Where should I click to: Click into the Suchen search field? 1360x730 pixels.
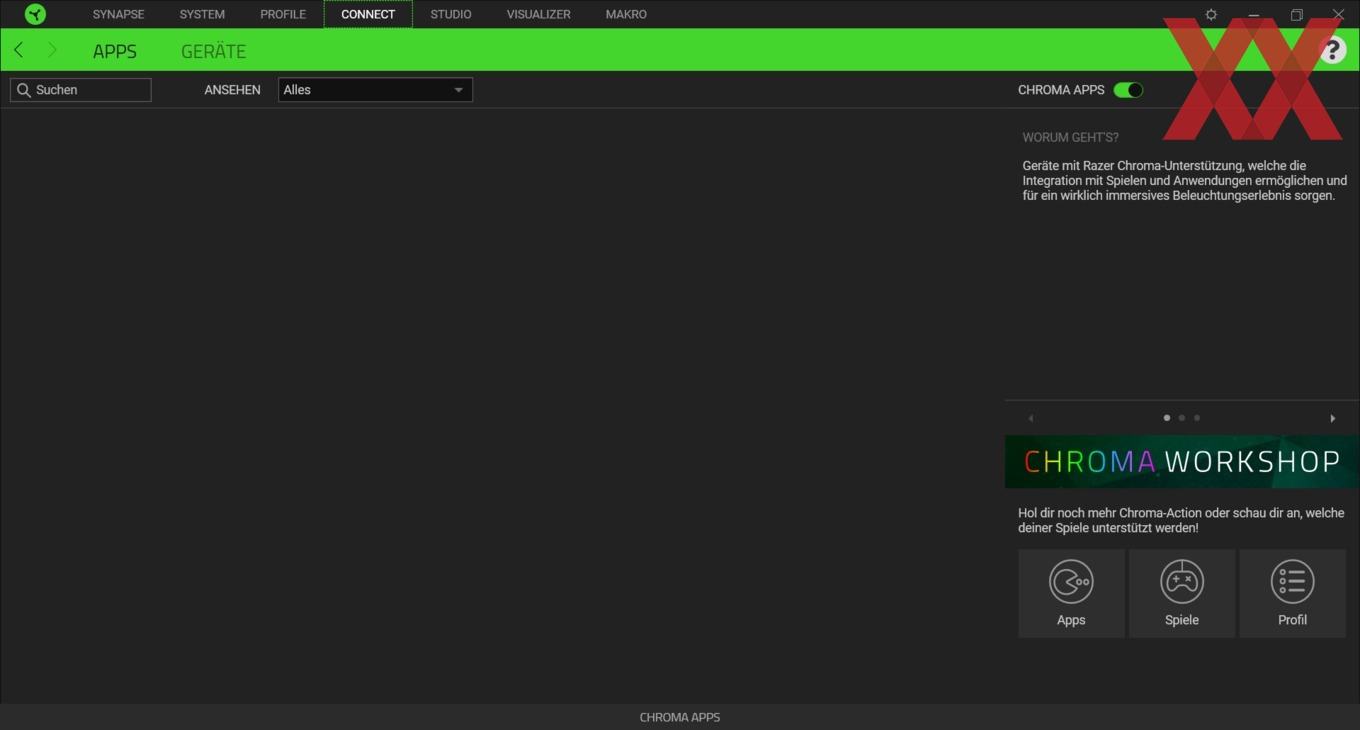click(81, 90)
